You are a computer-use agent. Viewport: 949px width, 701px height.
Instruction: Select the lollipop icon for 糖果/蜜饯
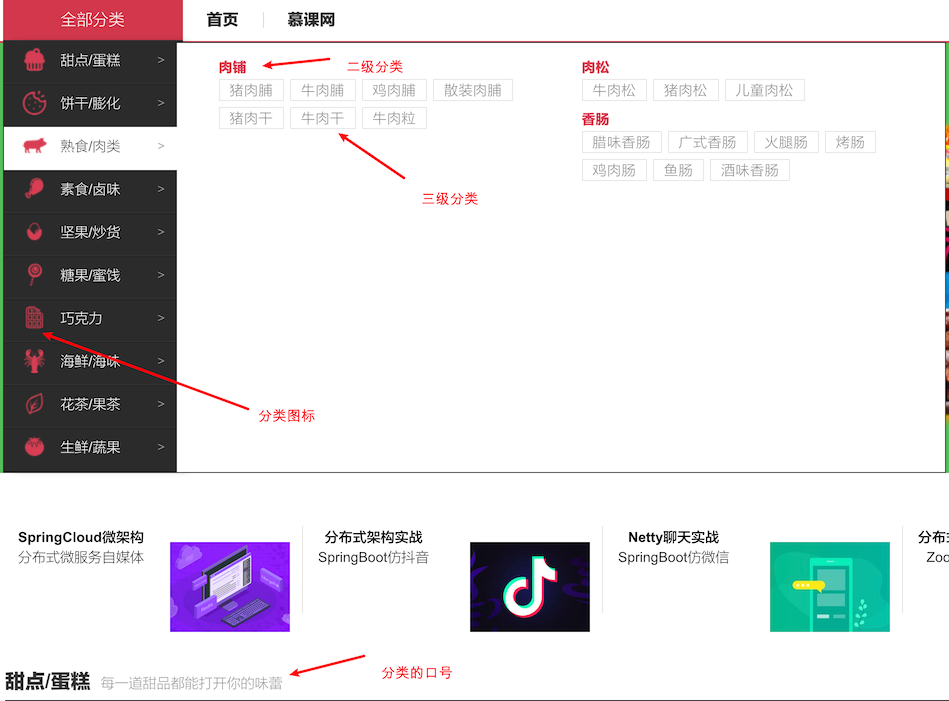coord(34,275)
